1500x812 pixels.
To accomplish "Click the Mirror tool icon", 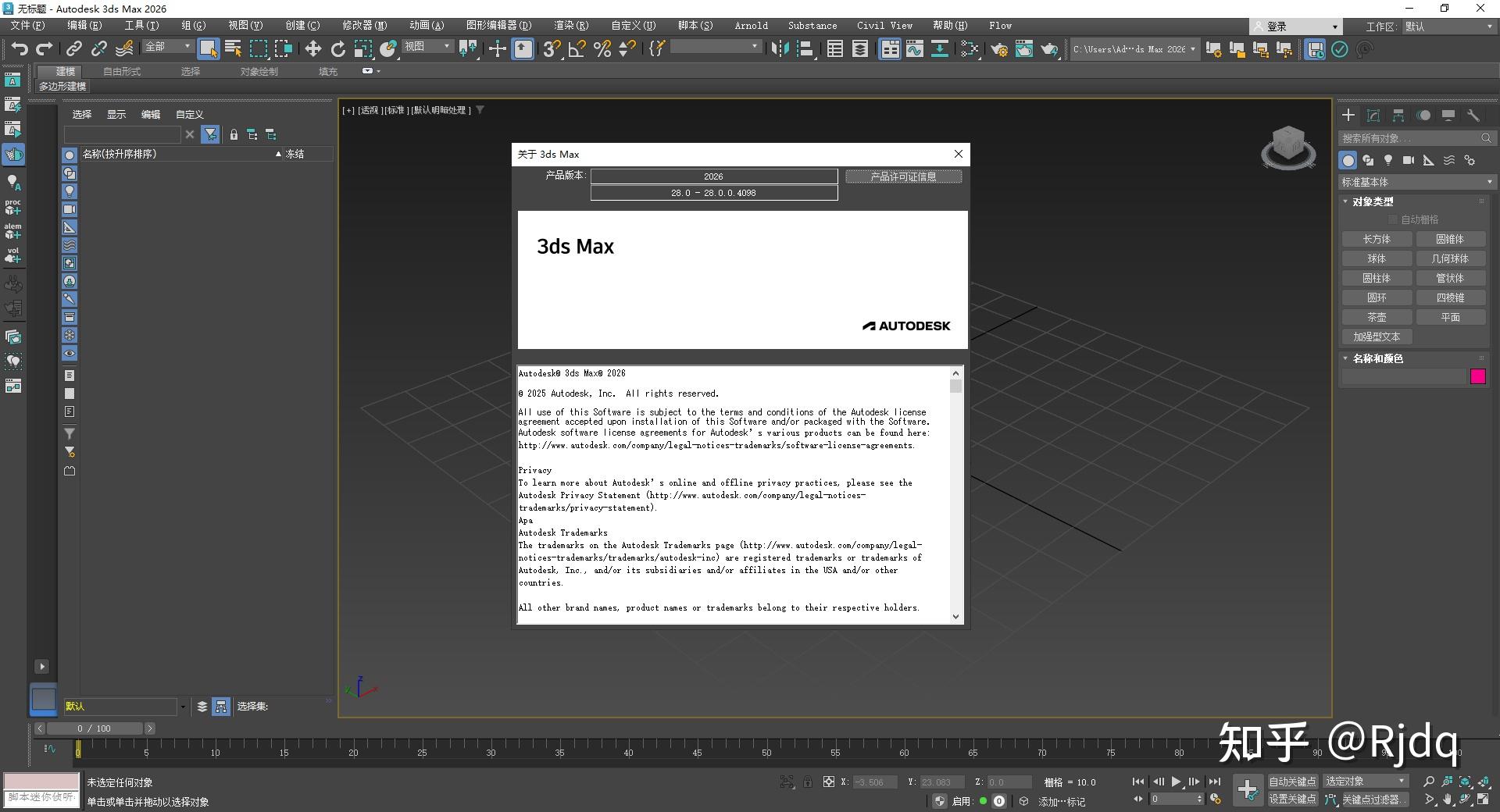I will click(777, 49).
